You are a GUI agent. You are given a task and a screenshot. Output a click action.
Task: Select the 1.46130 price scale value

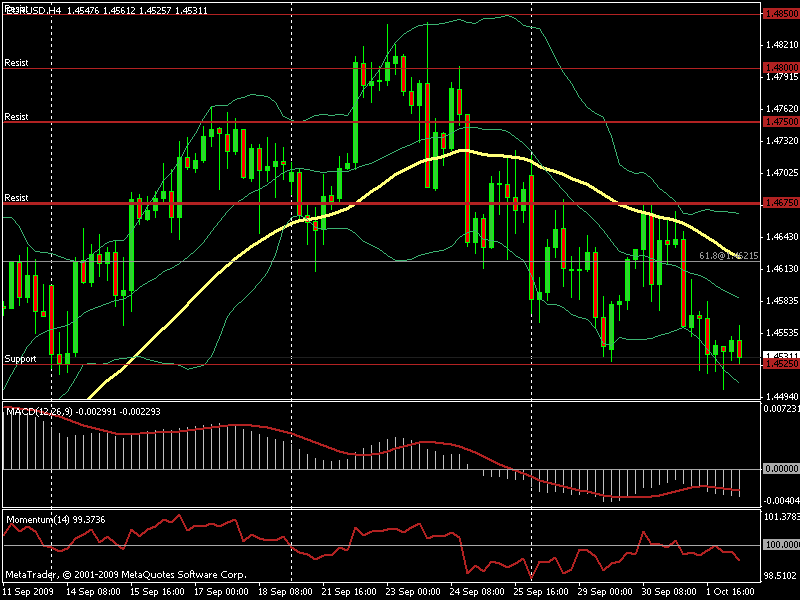pyautogui.click(x=782, y=268)
